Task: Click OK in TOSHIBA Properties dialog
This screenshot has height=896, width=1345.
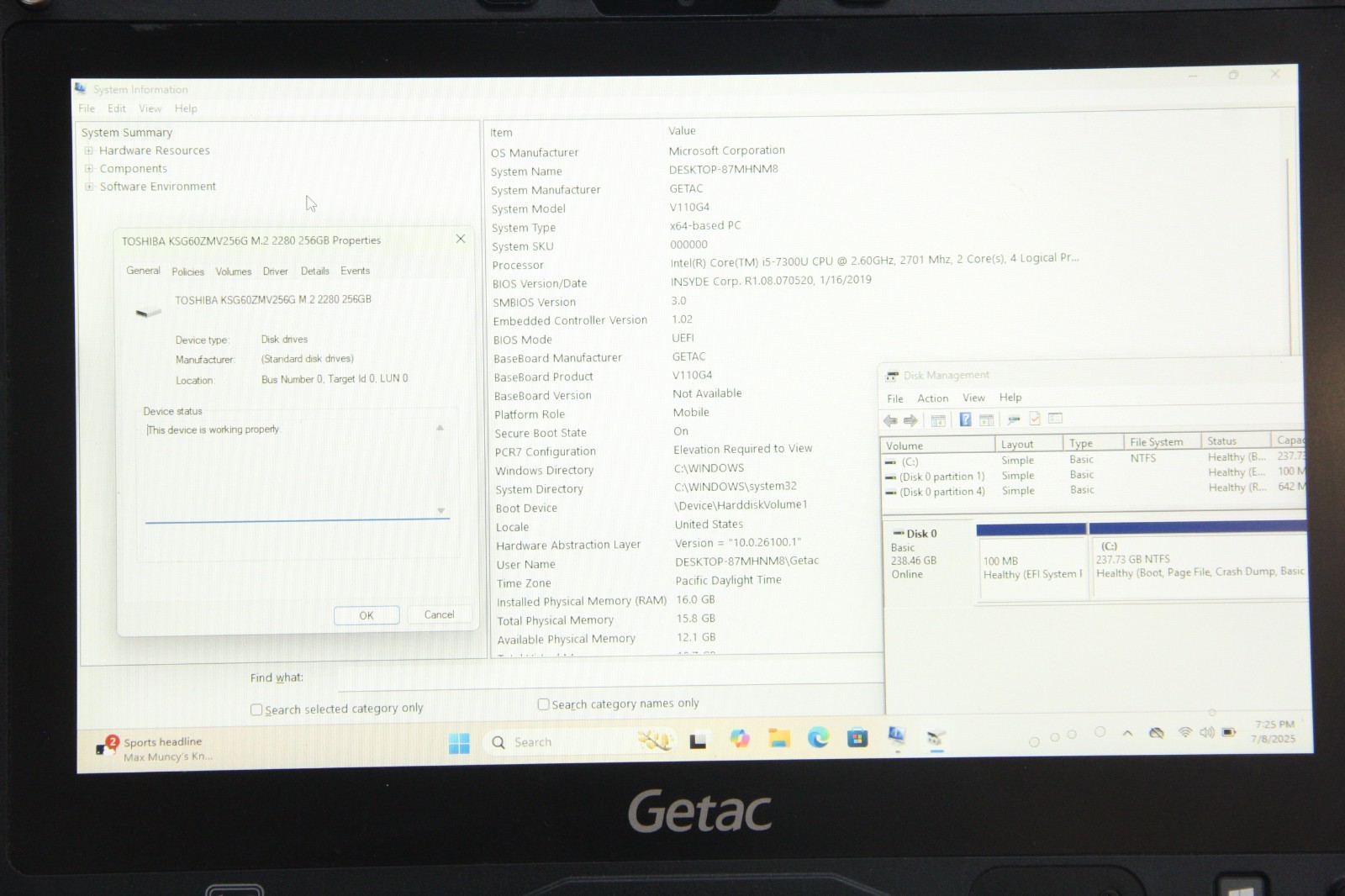Action: pyautogui.click(x=367, y=616)
